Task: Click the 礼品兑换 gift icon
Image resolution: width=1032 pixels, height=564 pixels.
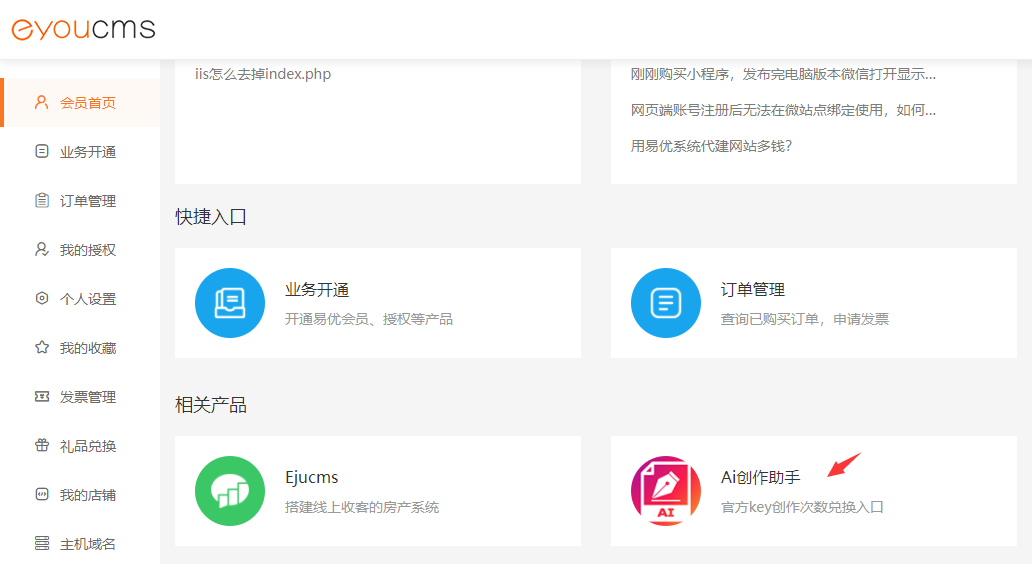Action: coord(41,445)
